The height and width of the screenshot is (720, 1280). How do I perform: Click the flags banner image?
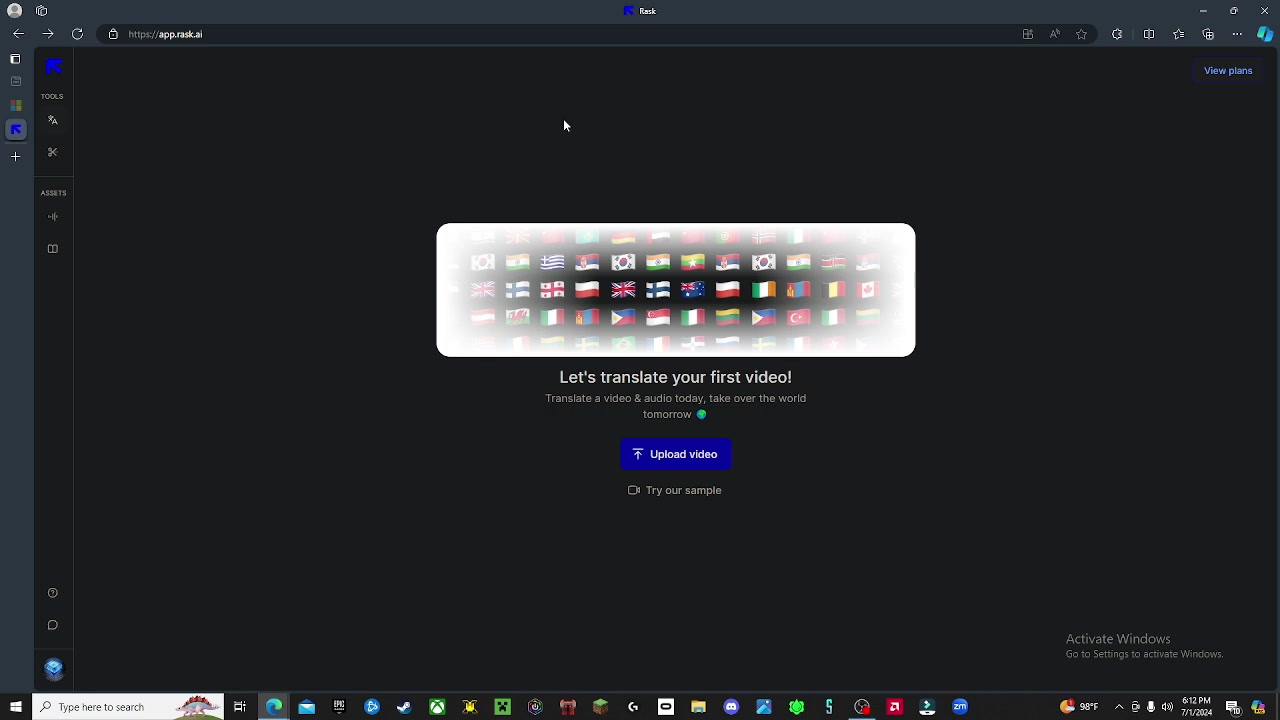[x=676, y=290]
